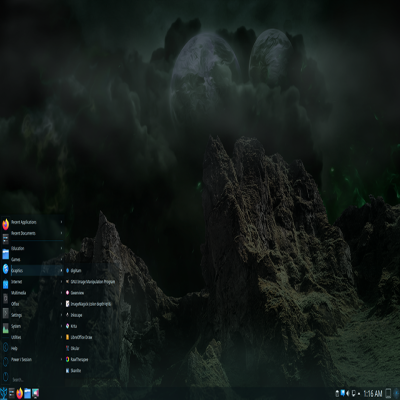The height and width of the screenshot is (400, 400).
Task: Open the volume control in system tray
Action: (348, 393)
